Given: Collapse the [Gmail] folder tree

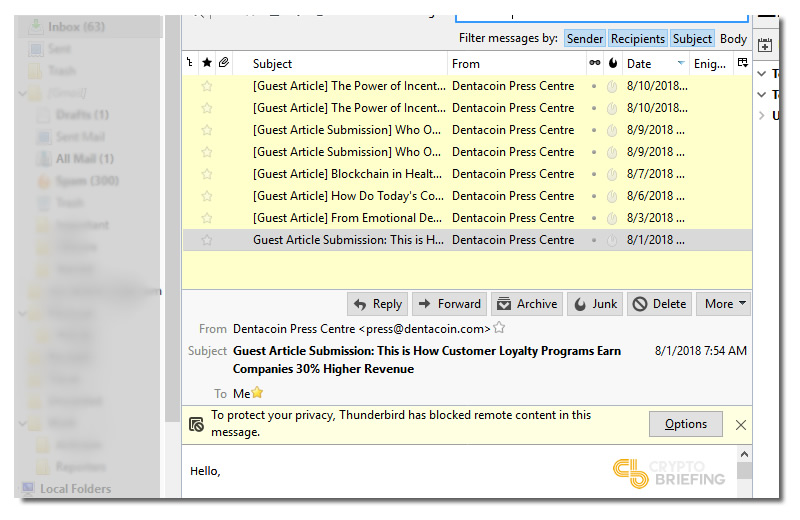Looking at the screenshot, I should coord(22,93).
